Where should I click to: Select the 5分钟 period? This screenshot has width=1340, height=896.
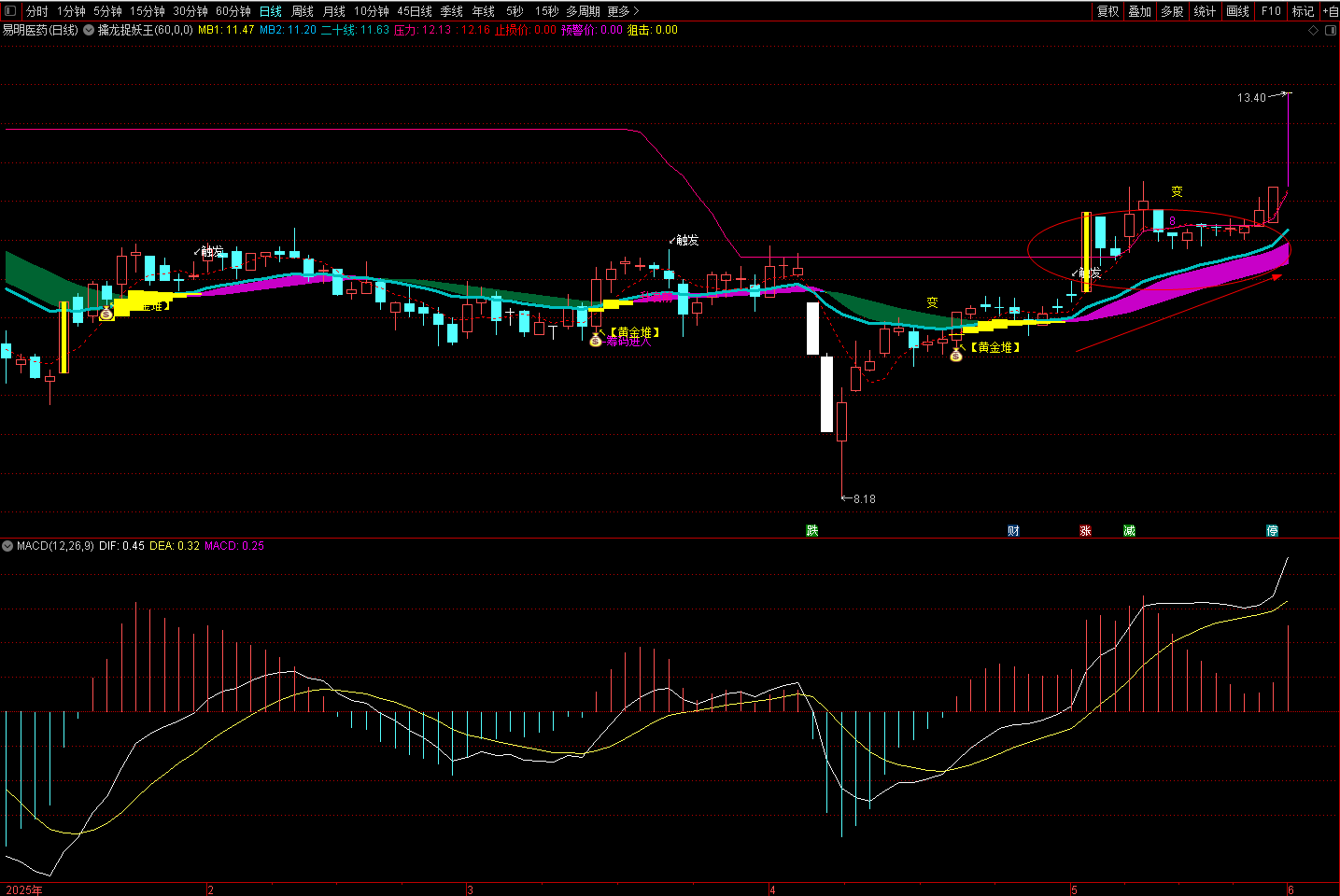[107, 11]
